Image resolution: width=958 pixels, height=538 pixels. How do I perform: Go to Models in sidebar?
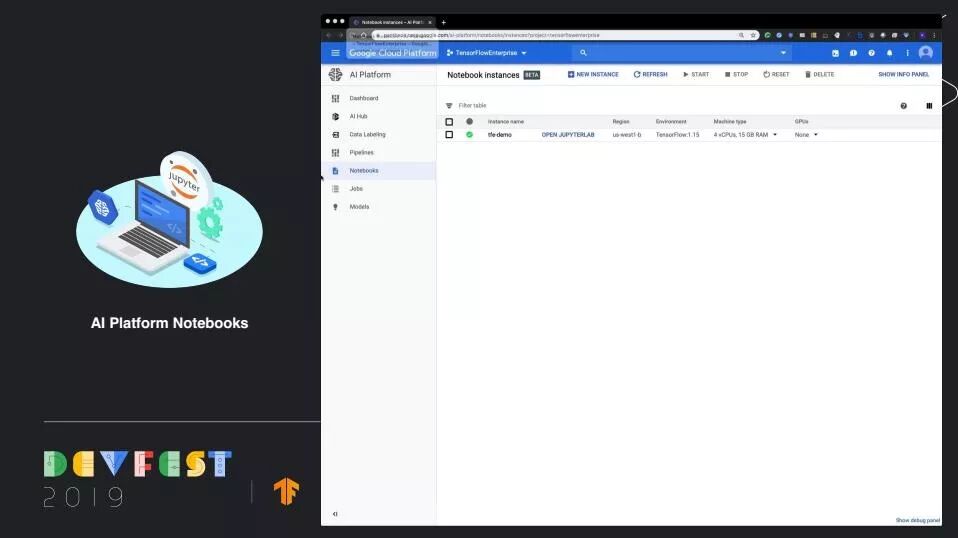pyautogui.click(x=359, y=207)
